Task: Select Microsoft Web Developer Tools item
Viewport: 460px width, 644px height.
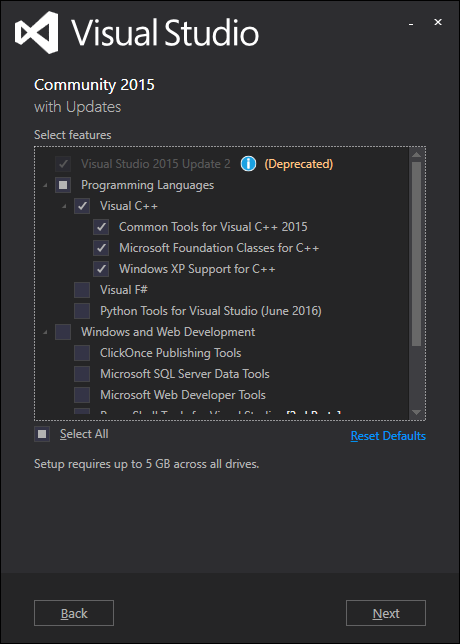Action: pyautogui.click(x=183, y=395)
